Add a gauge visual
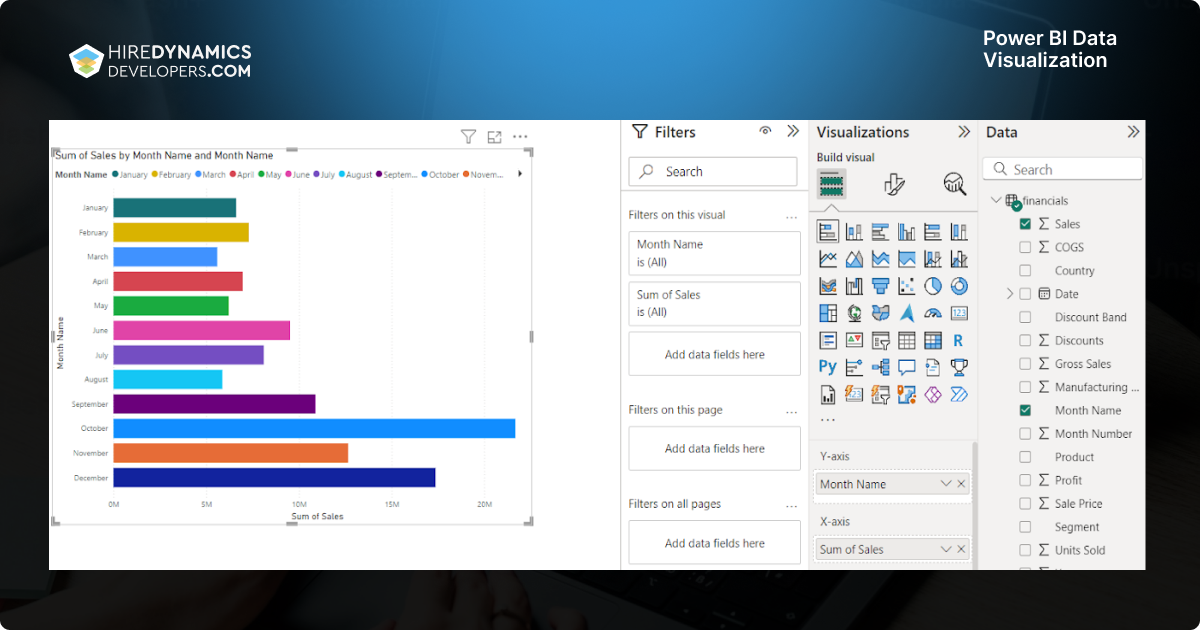 (x=932, y=313)
